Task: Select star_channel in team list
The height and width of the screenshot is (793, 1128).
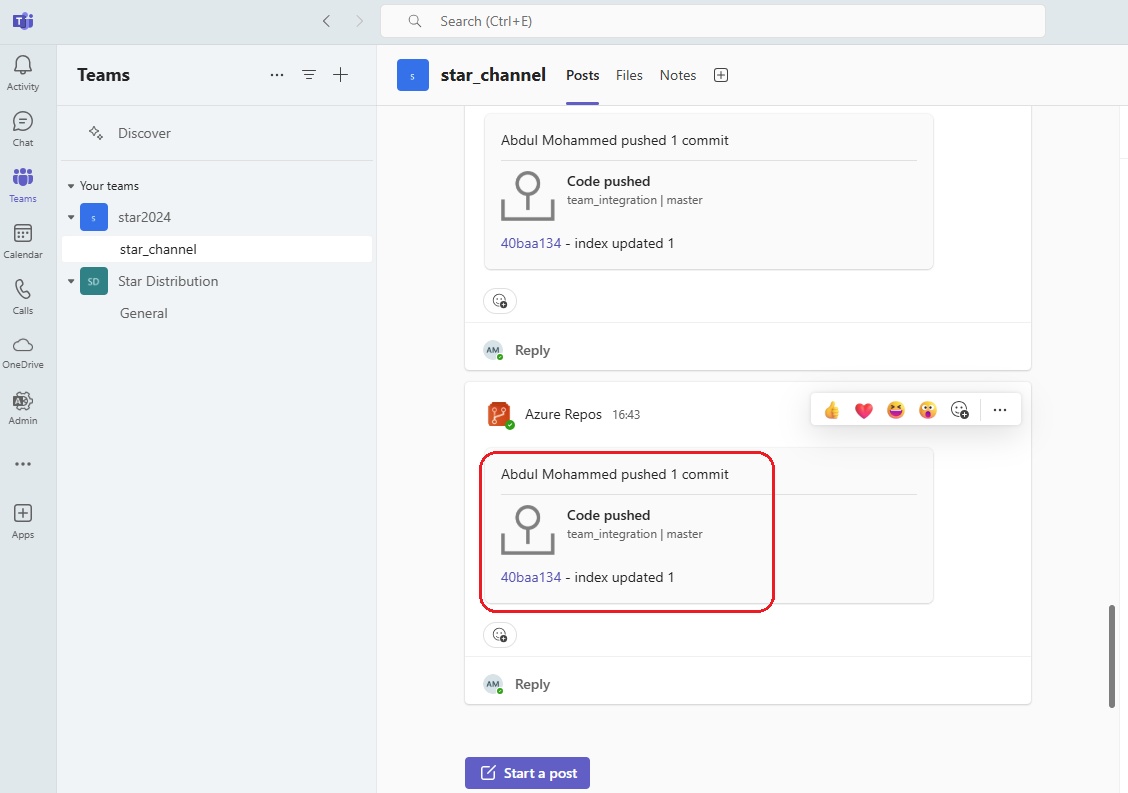Action: pyautogui.click(x=217, y=249)
